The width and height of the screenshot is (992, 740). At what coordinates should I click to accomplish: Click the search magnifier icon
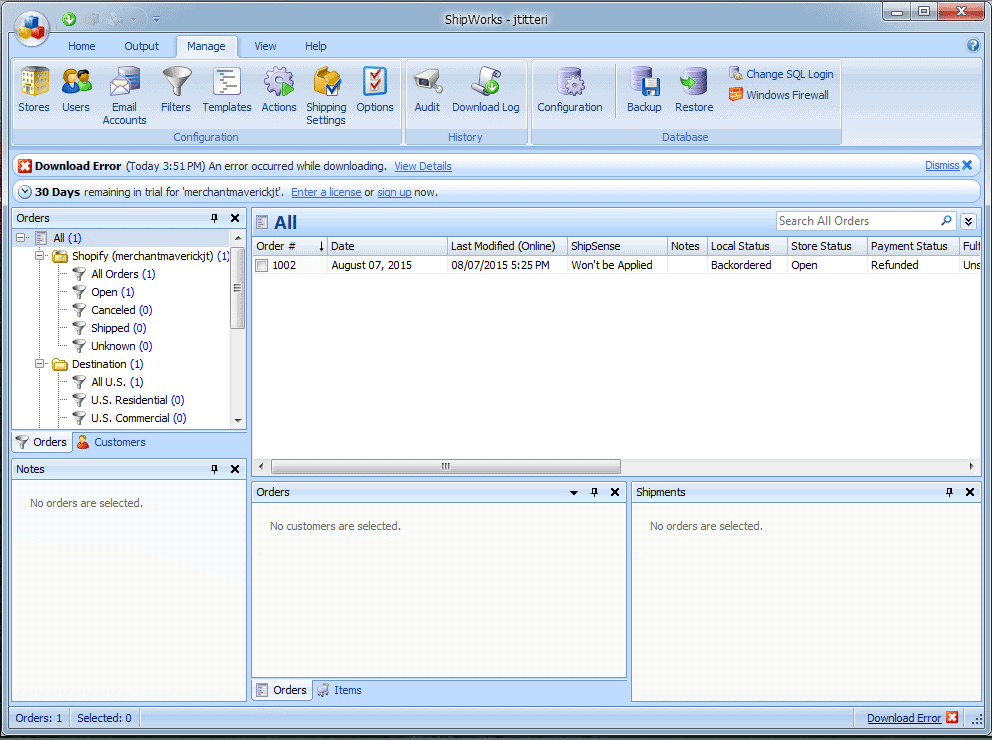click(946, 221)
